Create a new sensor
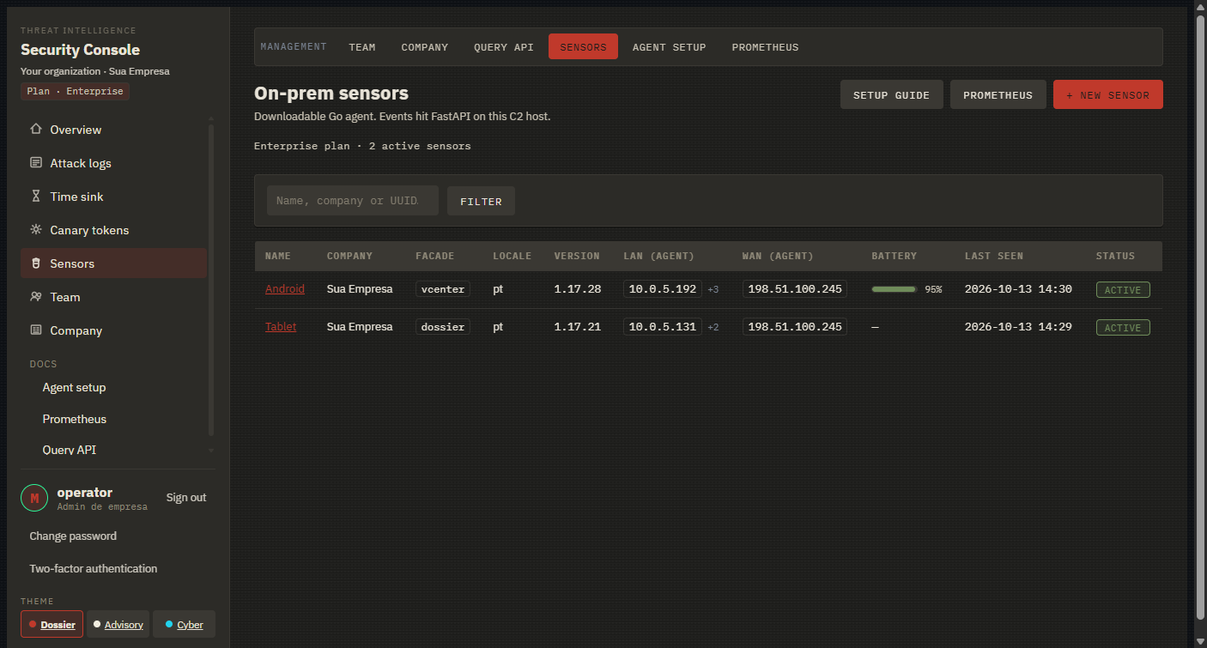The image size is (1207, 648). tap(1108, 95)
